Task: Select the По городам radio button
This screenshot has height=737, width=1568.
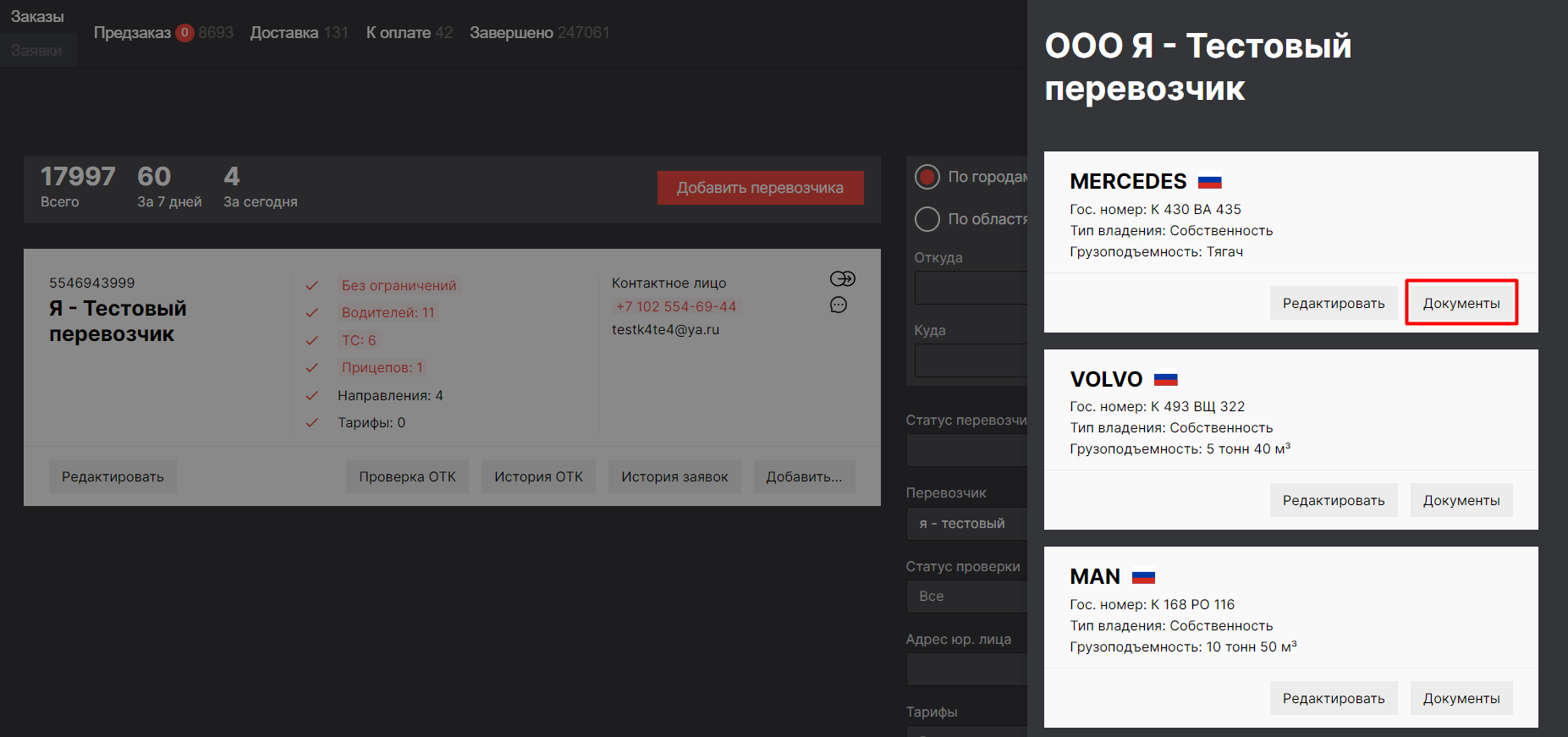Action: point(927,177)
